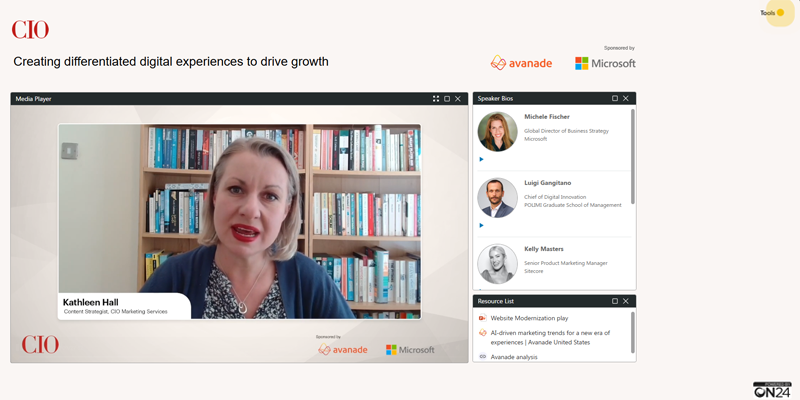Click the ON24 logo at bottom right
Viewport: 800px width, 400px height.
(x=773, y=390)
